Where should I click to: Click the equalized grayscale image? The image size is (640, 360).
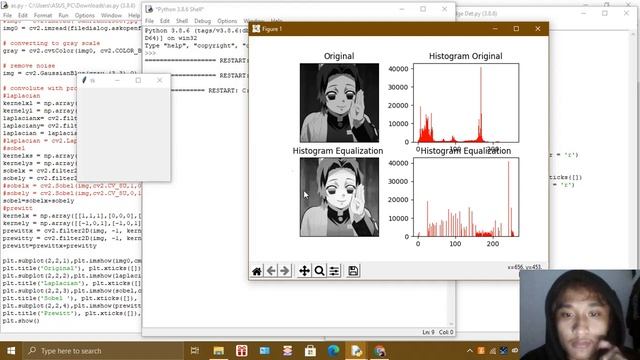tap(339, 197)
